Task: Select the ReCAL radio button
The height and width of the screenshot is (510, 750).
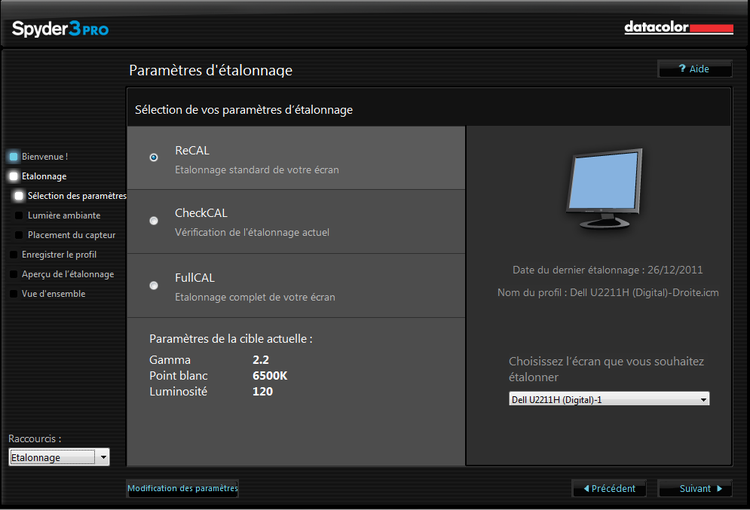Action: (x=153, y=157)
